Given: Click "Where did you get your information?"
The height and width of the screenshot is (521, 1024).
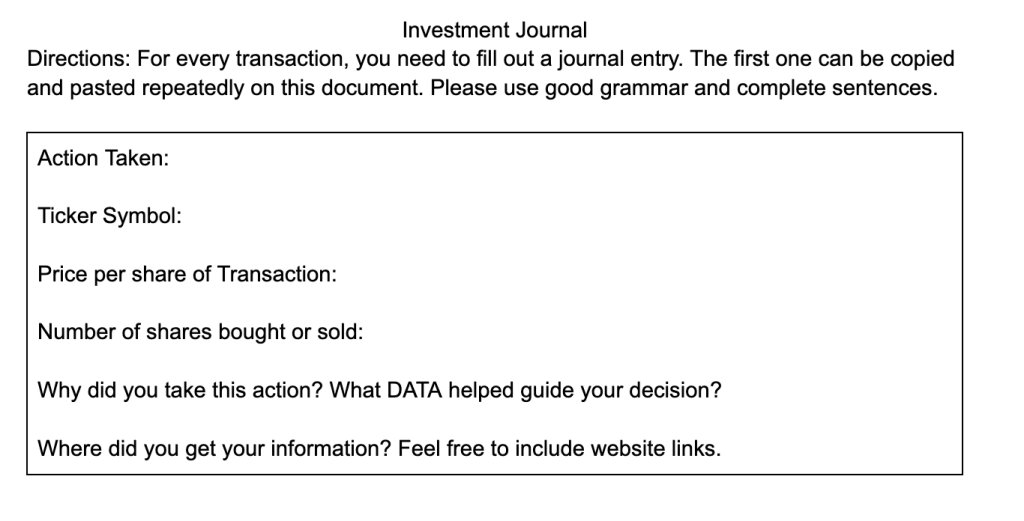Looking at the screenshot, I should pyautogui.click(x=214, y=448).
